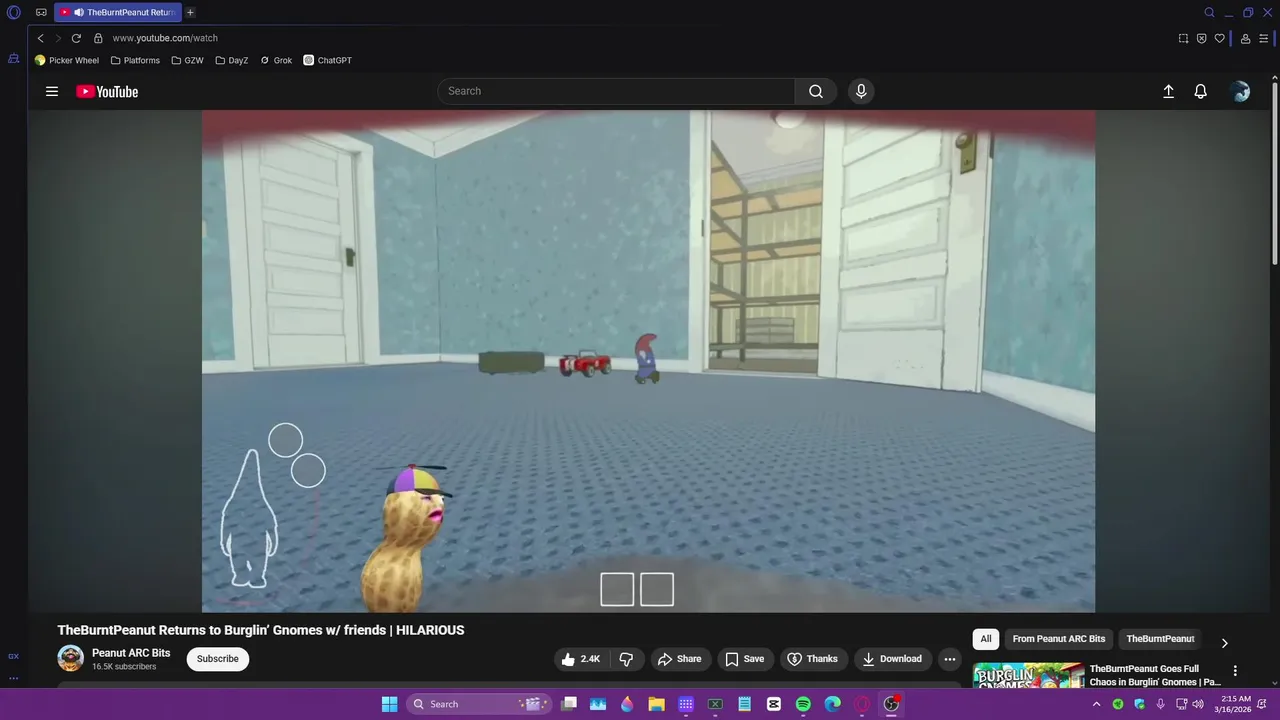
Task: Open sidebar three-dot settings at bottom
Action: coord(14,678)
